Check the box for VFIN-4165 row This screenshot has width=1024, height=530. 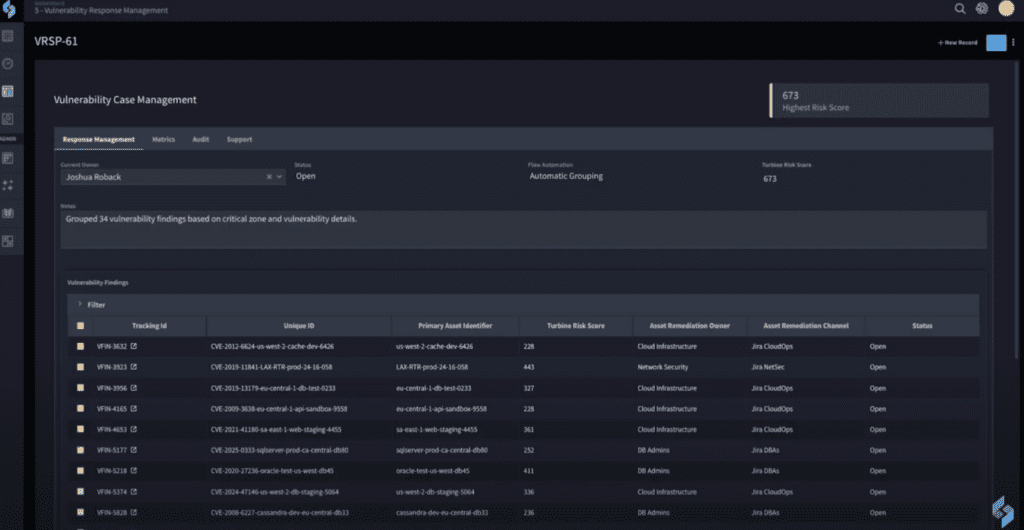coord(80,409)
